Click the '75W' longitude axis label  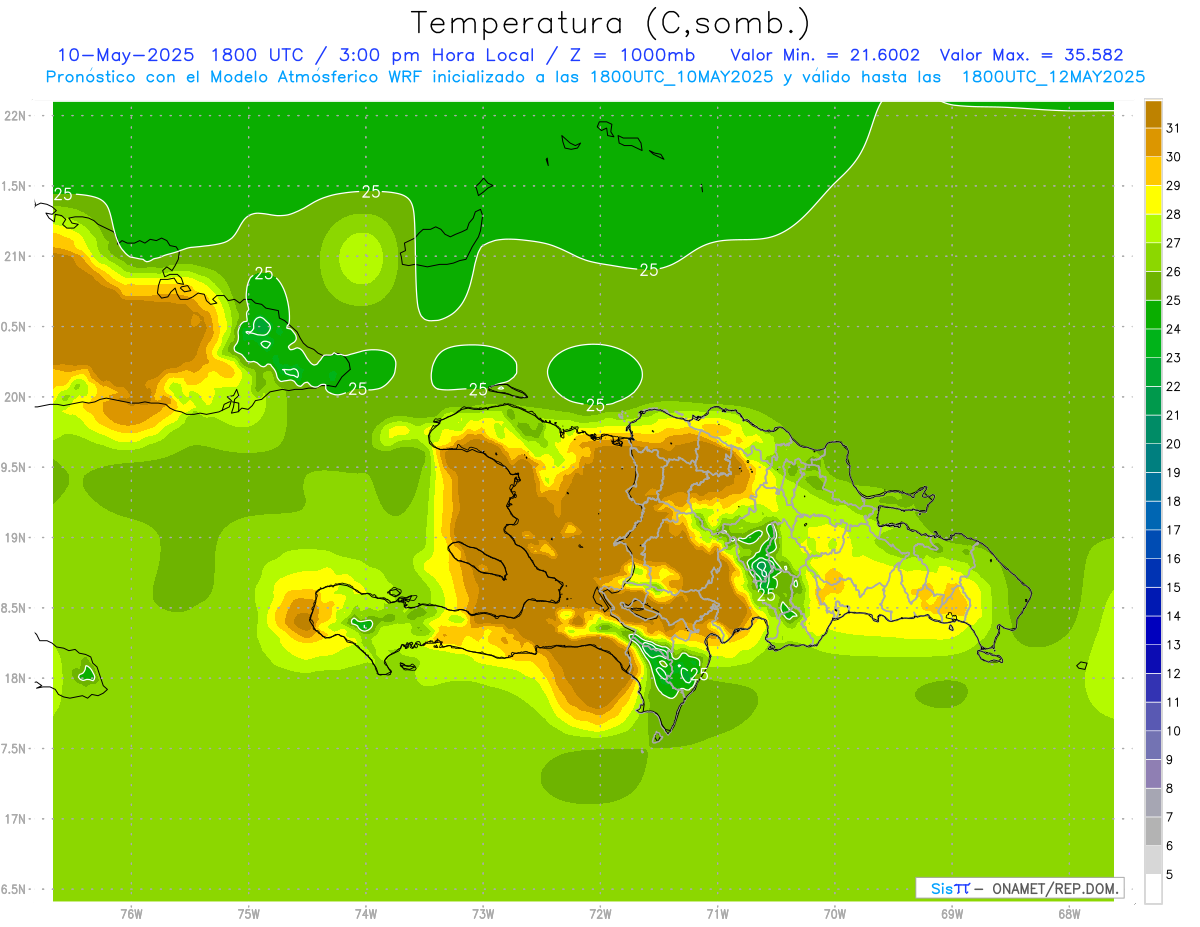pyautogui.click(x=249, y=914)
